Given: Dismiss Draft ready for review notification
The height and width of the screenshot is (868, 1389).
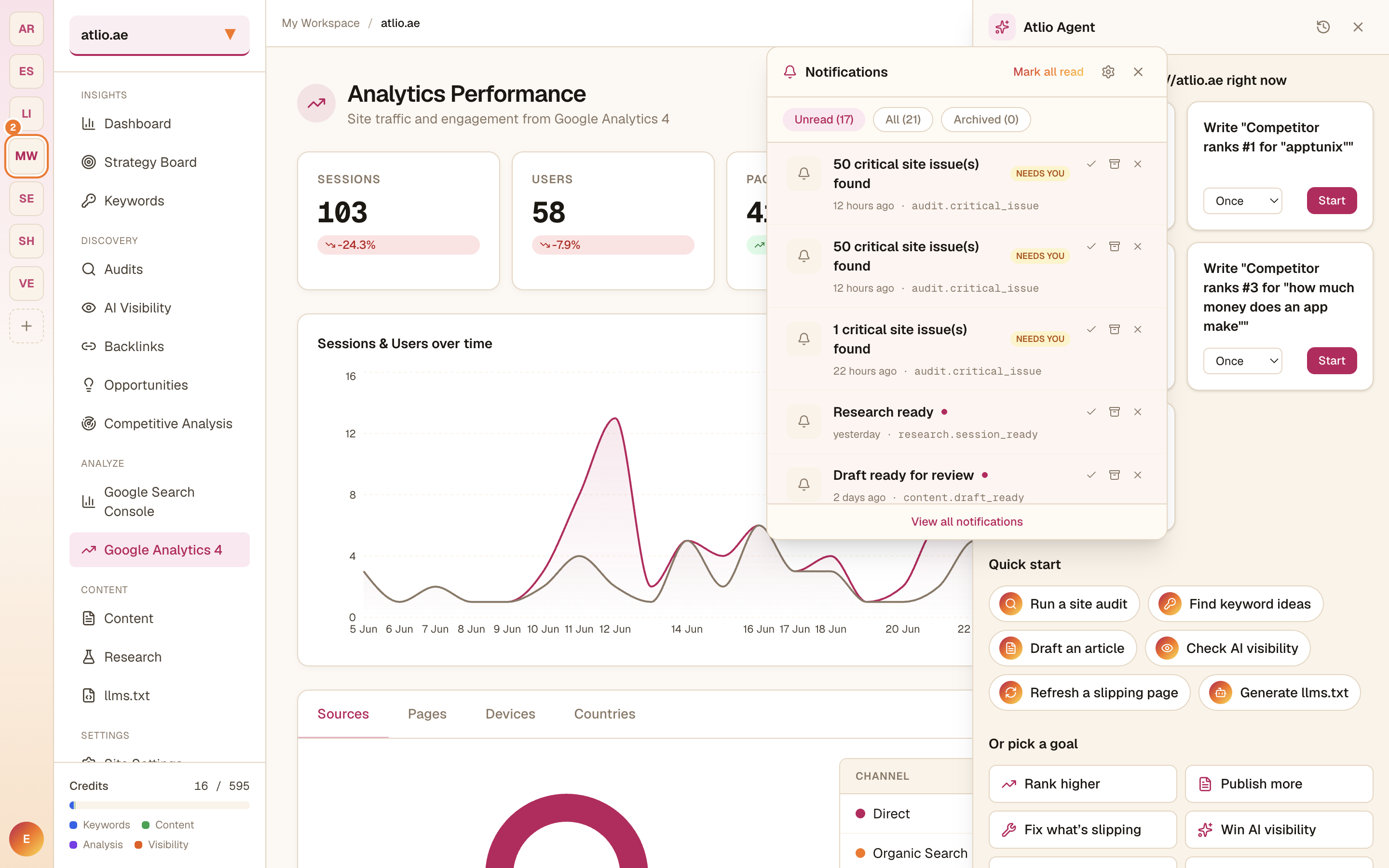Looking at the screenshot, I should [x=1138, y=475].
